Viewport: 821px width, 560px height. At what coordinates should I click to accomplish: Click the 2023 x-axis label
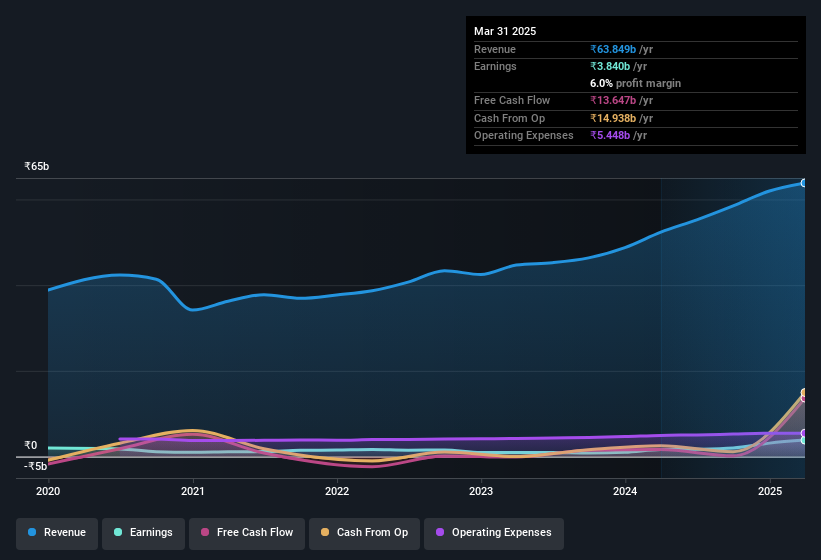point(481,491)
